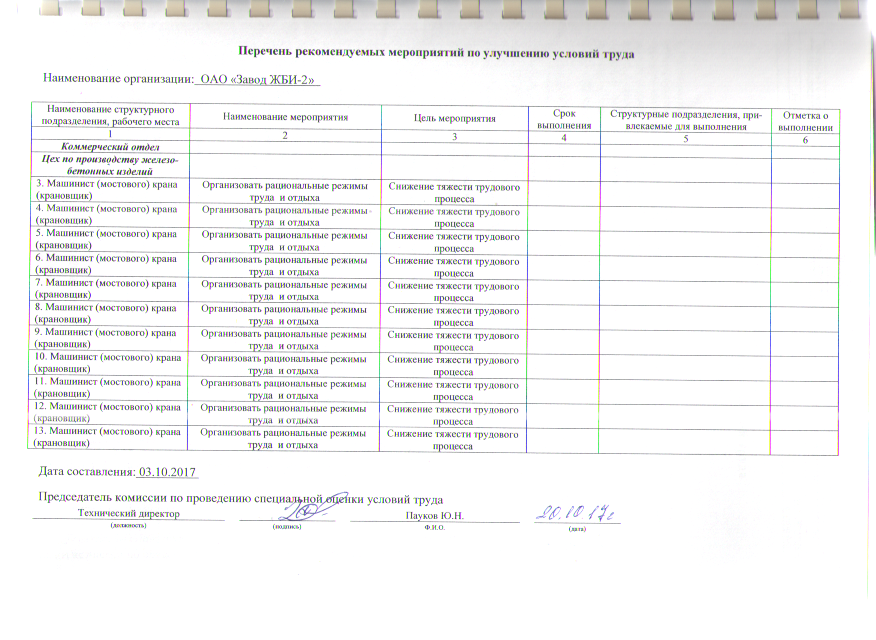Click the name "Пауков Ю.Н."
Image resolution: width=876 pixels, height=640 pixels.
[435, 515]
